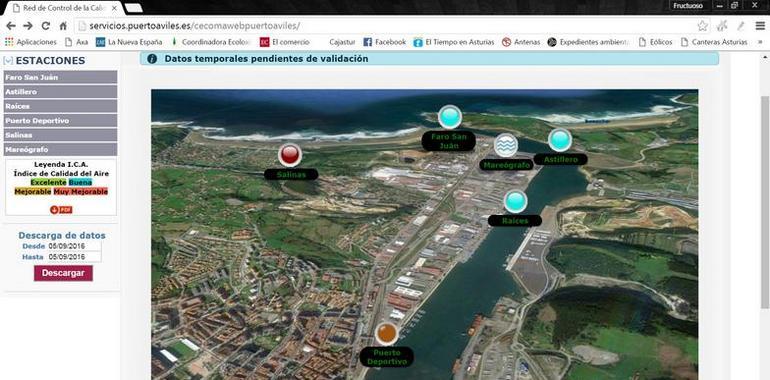Open a new browser tab

click(134, 8)
